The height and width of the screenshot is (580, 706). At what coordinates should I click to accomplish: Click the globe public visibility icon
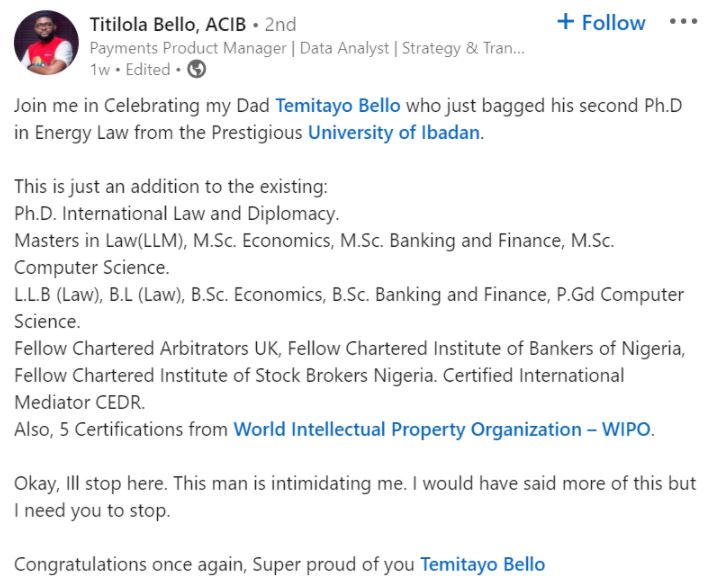[x=197, y=70]
